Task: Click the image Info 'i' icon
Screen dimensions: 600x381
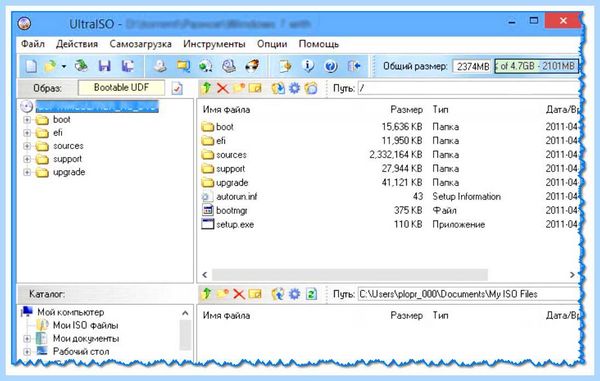Action: [x=308, y=66]
